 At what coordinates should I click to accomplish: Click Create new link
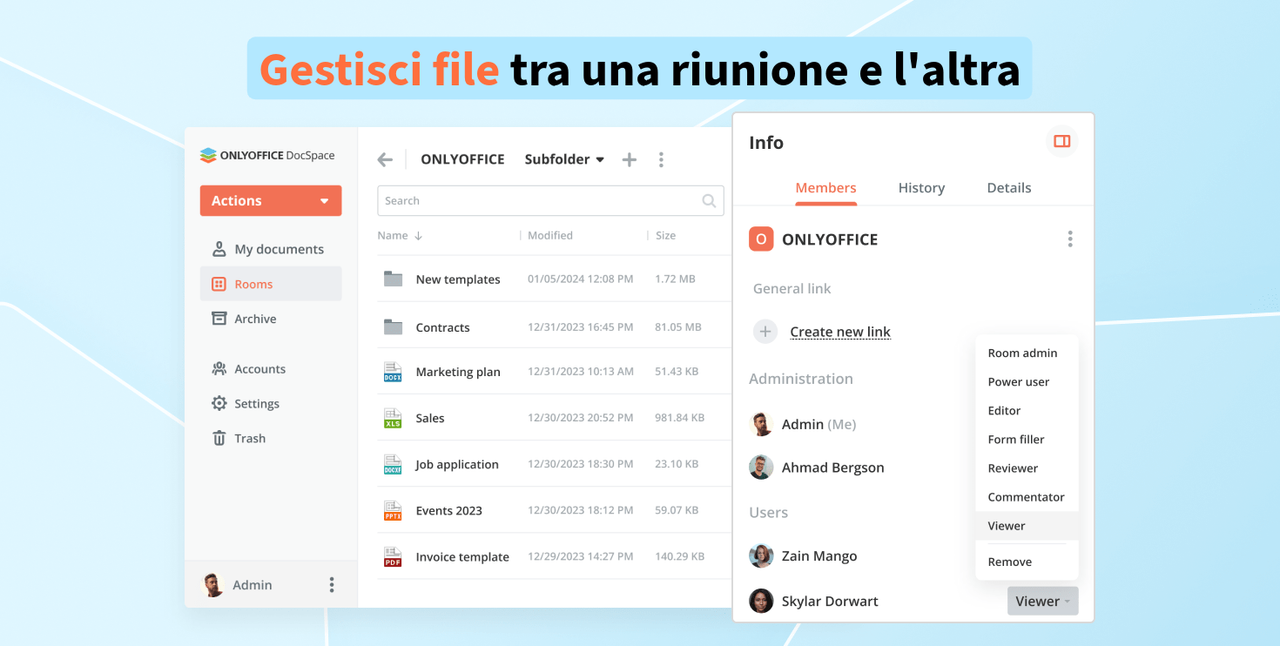click(x=840, y=332)
